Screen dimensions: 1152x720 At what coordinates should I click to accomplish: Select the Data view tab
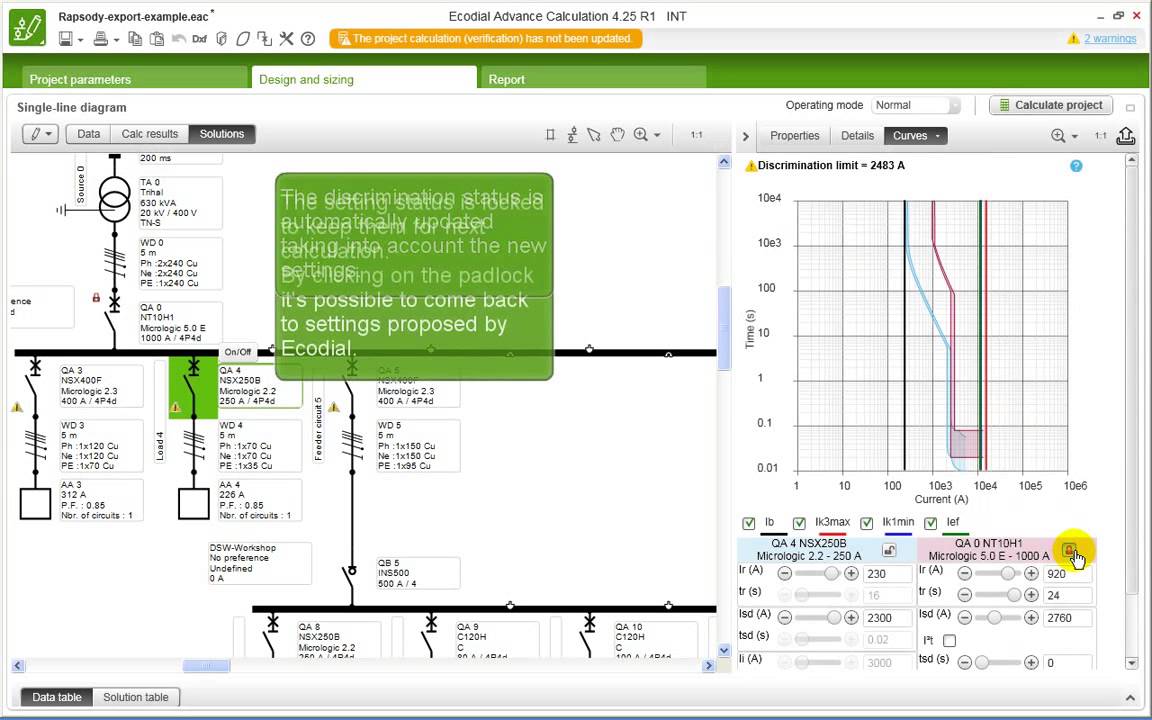(x=88, y=134)
